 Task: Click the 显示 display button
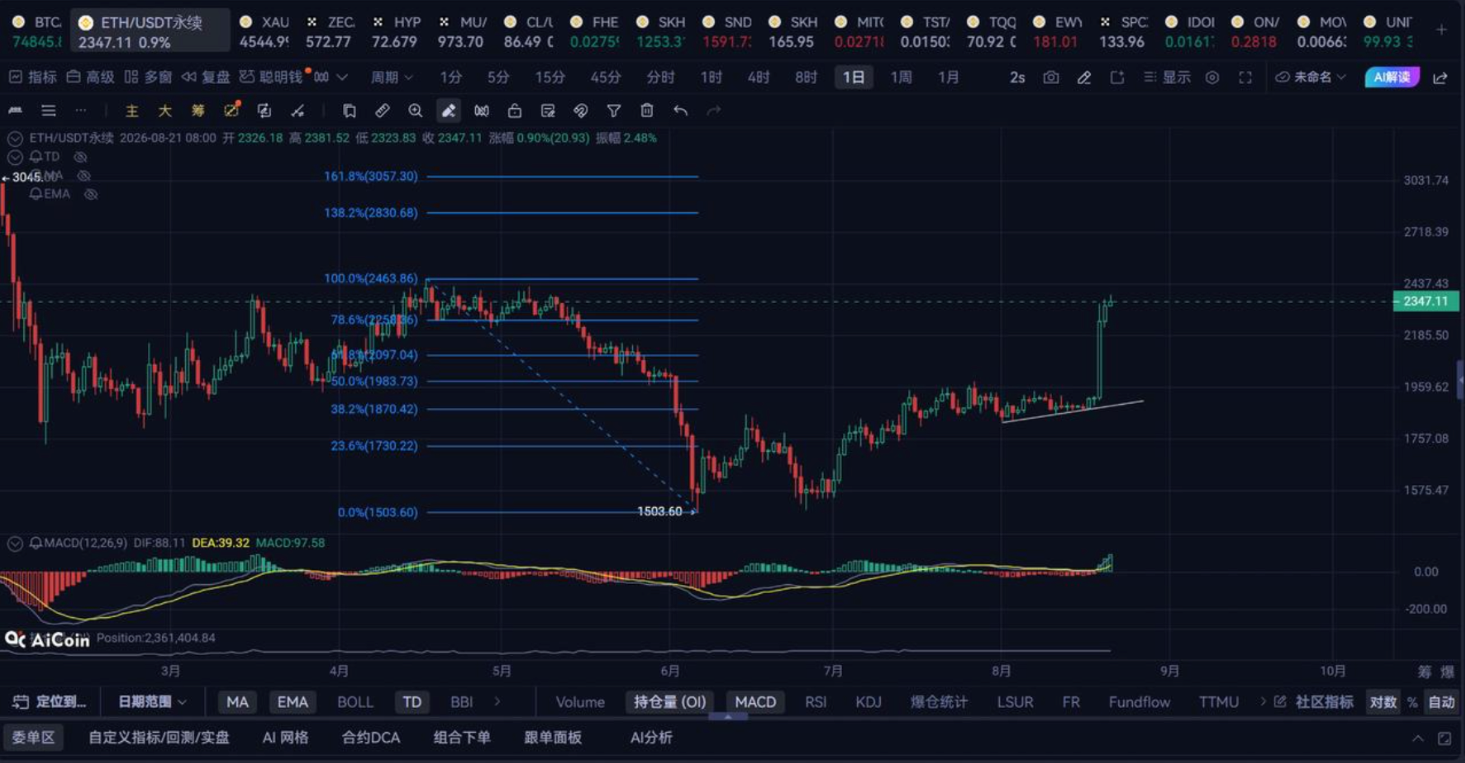(x=1167, y=77)
